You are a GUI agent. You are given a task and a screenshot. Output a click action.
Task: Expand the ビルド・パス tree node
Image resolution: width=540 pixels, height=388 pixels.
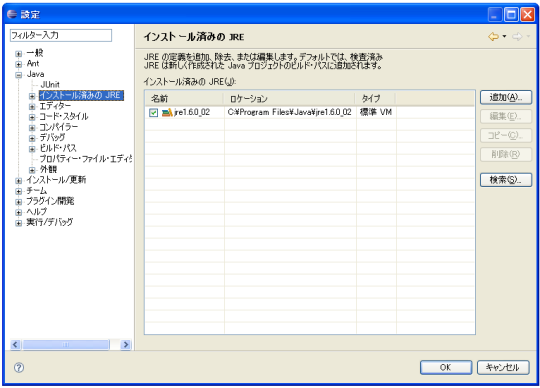[32, 149]
